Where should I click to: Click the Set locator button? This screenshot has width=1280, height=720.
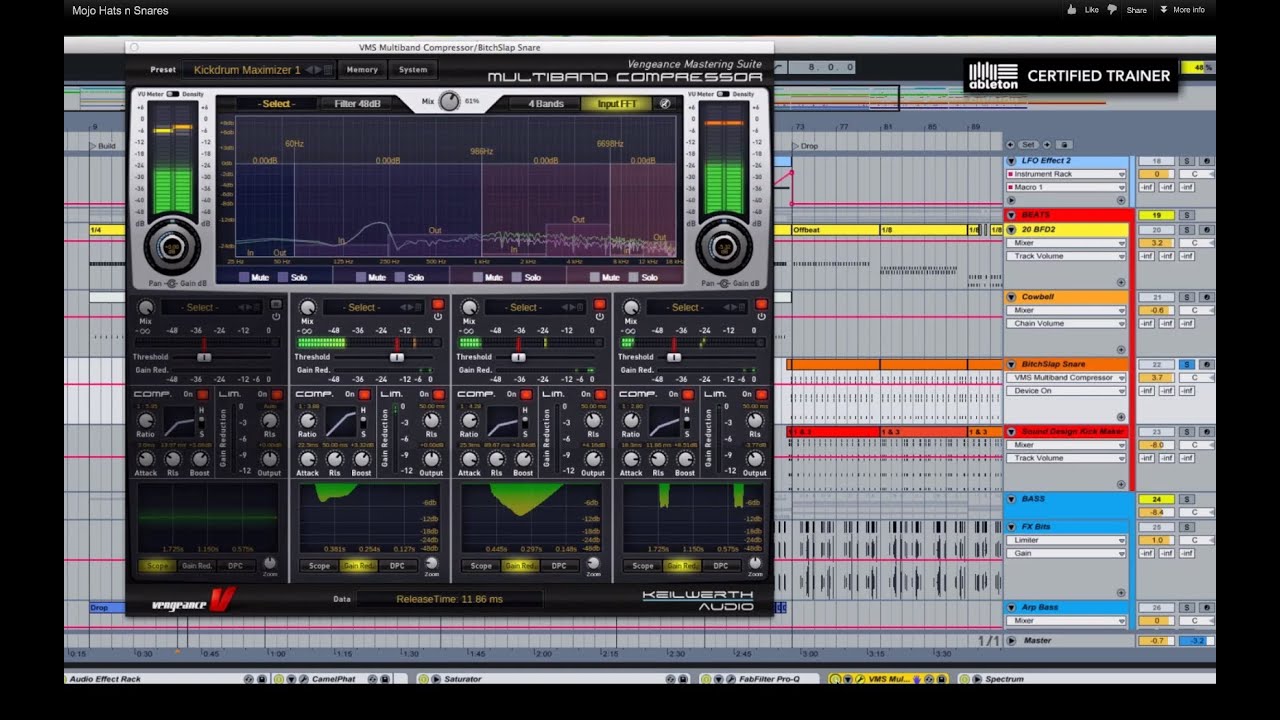point(1028,145)
